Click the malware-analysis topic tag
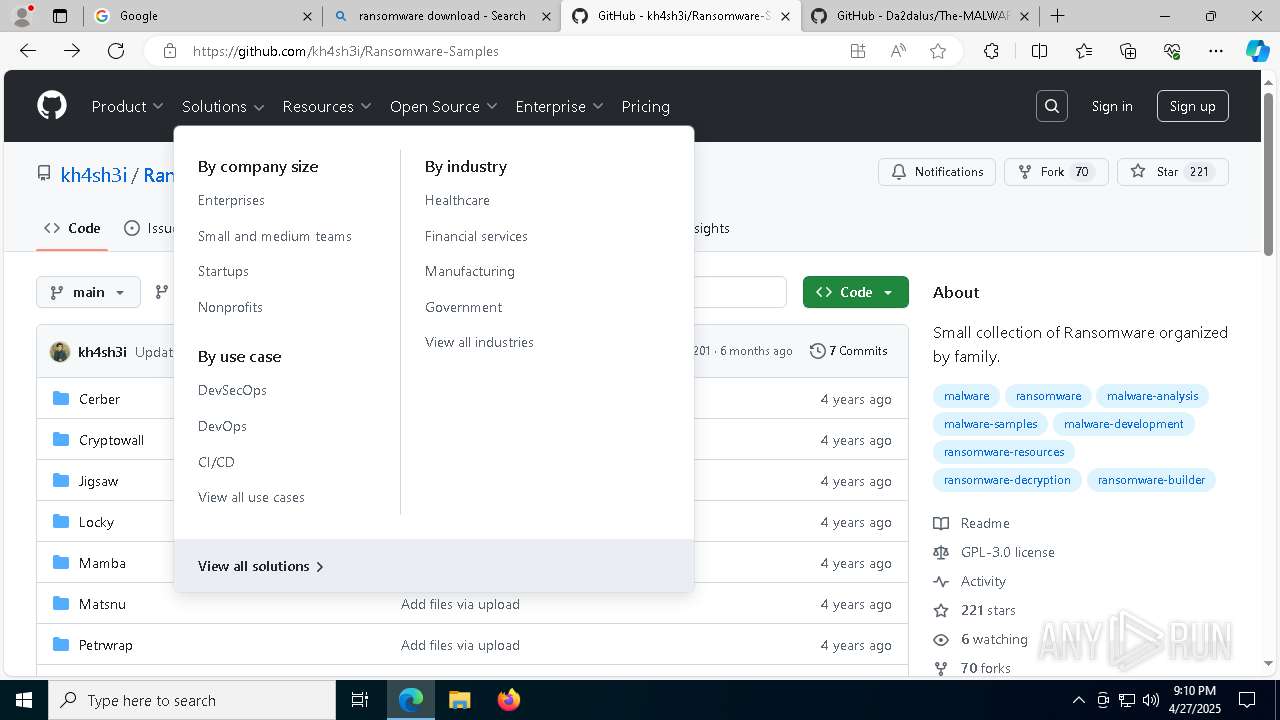The image size is (1280, 720). click(1152, 396)
